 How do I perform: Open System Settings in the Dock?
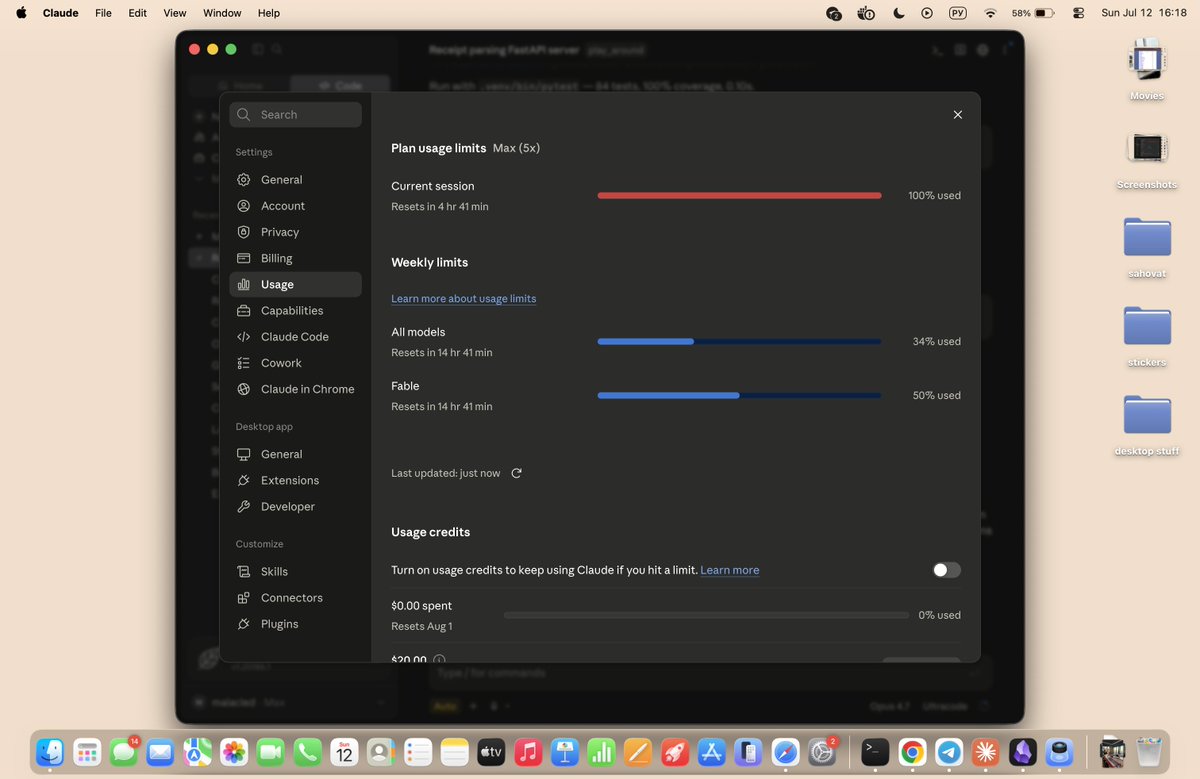tap(822, 752)
